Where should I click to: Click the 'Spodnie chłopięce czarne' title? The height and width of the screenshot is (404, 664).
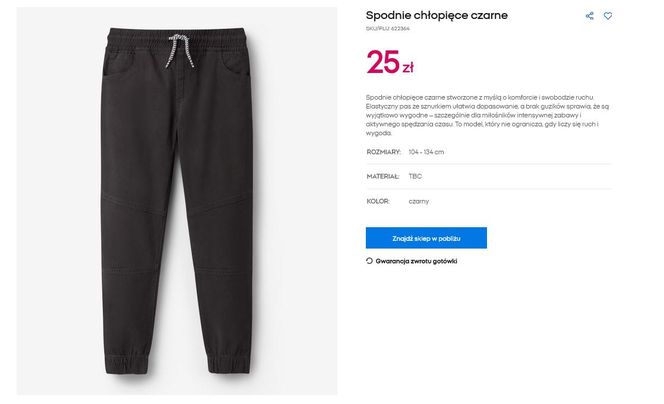pos(437,16)
